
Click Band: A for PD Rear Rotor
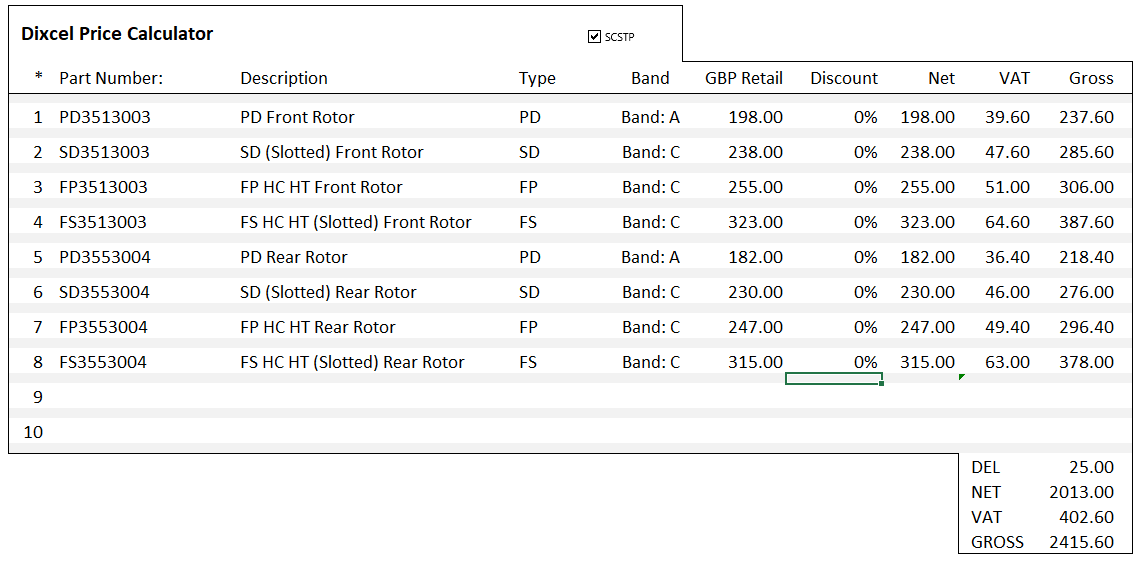coord(651,257)
